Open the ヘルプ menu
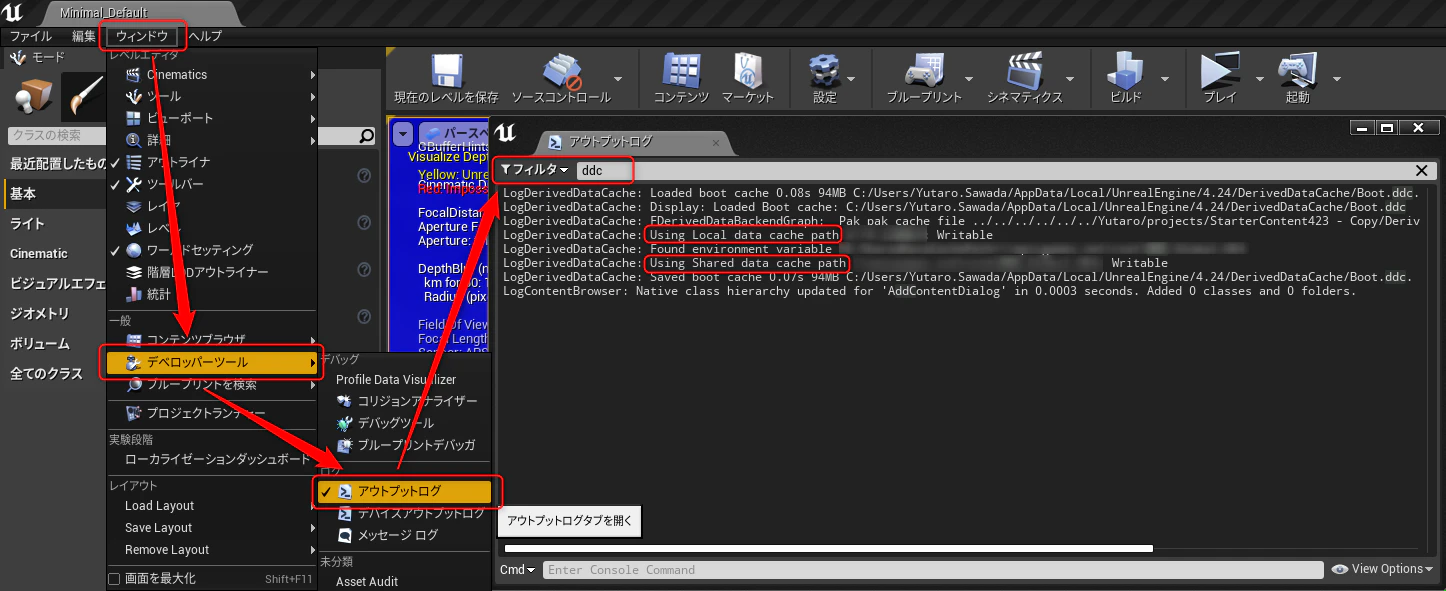 pyautogui.click(x=205, y=36)
